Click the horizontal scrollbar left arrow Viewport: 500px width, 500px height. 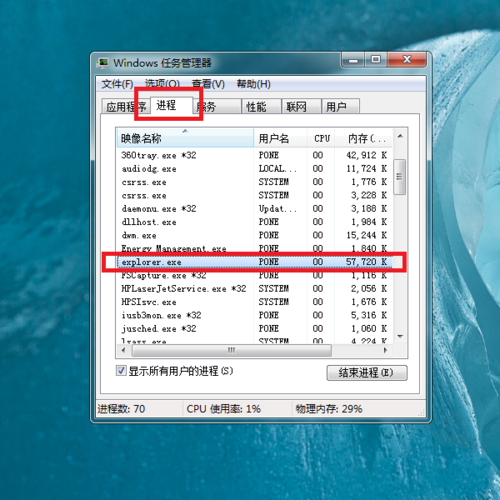pyautogui.click(x=124, y=350)
